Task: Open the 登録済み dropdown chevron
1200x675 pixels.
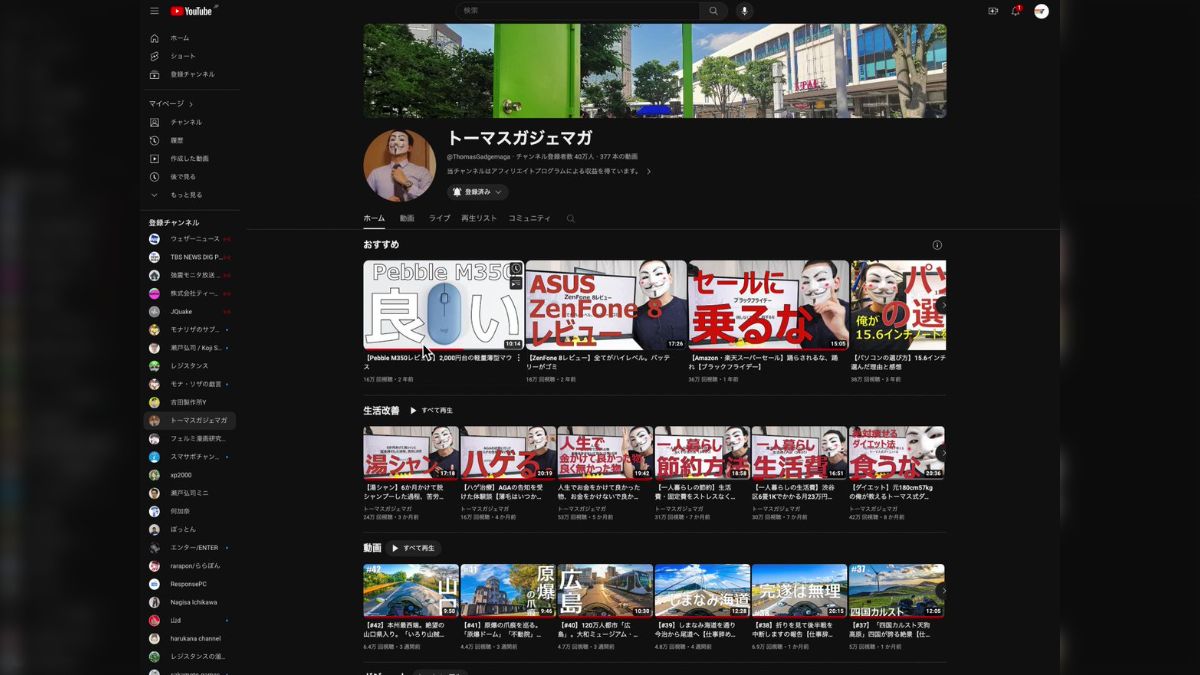Action: pyautogui.click(x=498, y=192)
